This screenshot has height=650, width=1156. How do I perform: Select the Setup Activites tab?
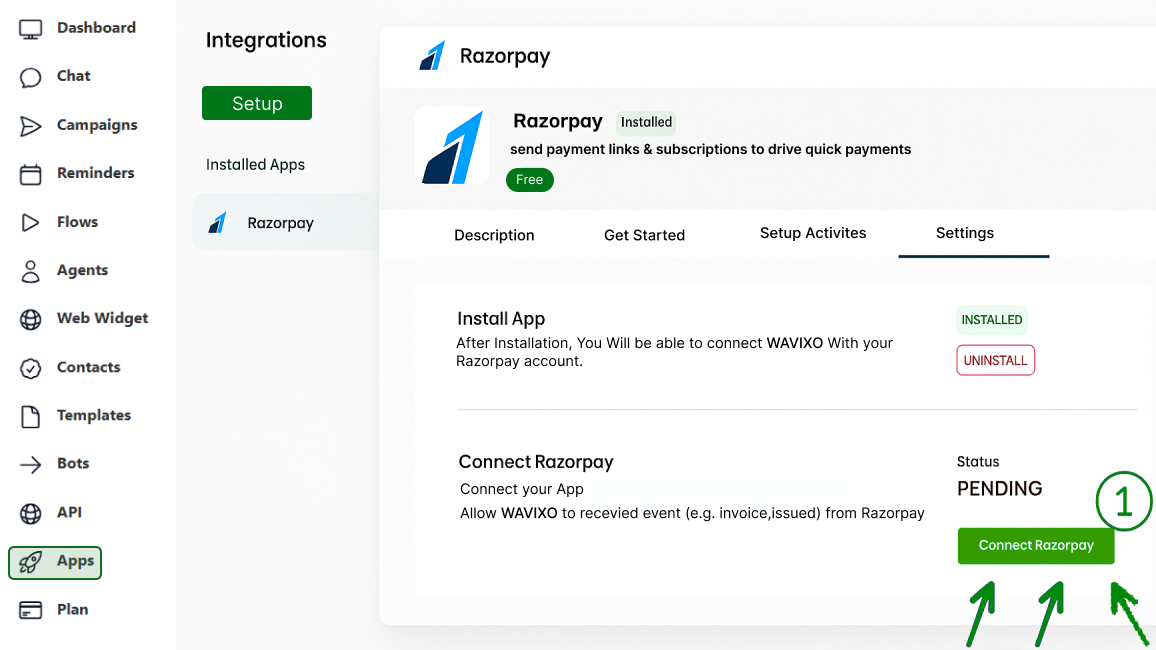pos(813,233)
